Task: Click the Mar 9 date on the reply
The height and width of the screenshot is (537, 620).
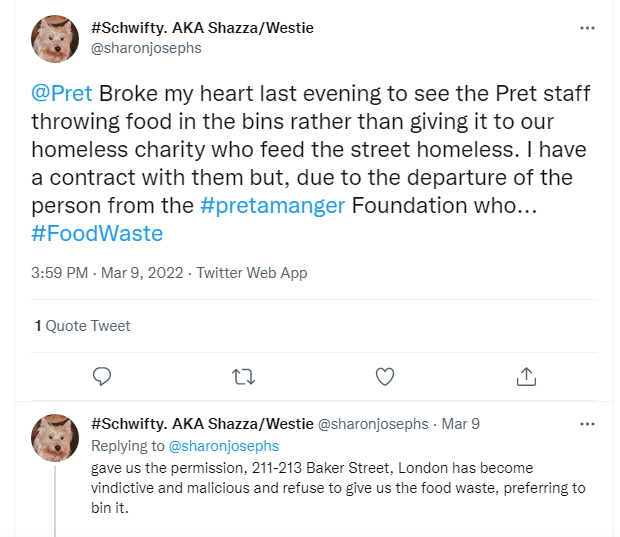Action: (x=461, y=424)
